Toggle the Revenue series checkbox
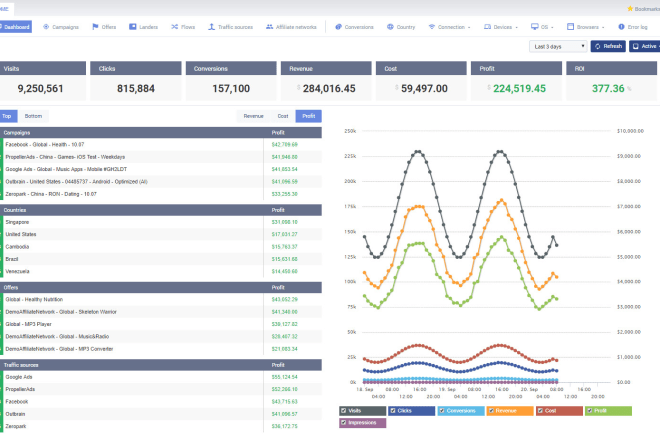Image resolution: width=660 pixels, height=440 pixels. pos(491,411)
